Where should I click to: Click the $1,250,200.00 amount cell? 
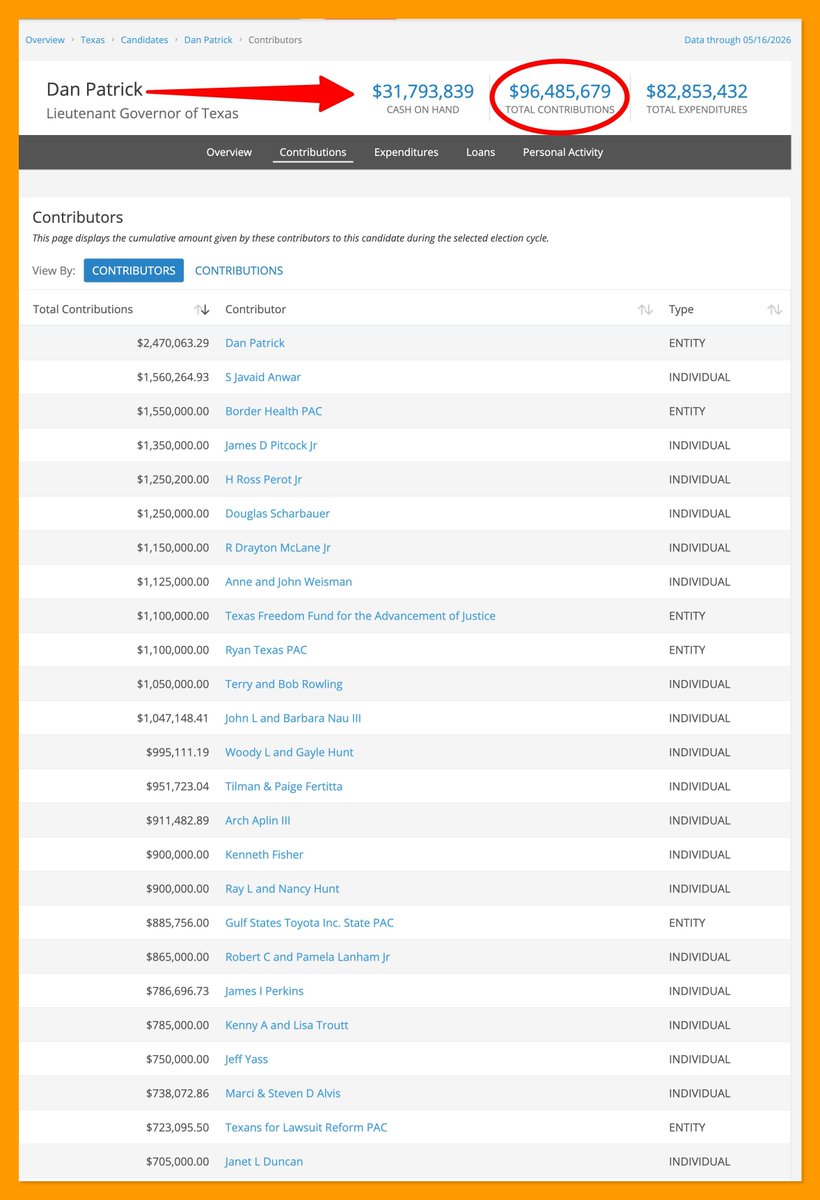click(173, 479)
